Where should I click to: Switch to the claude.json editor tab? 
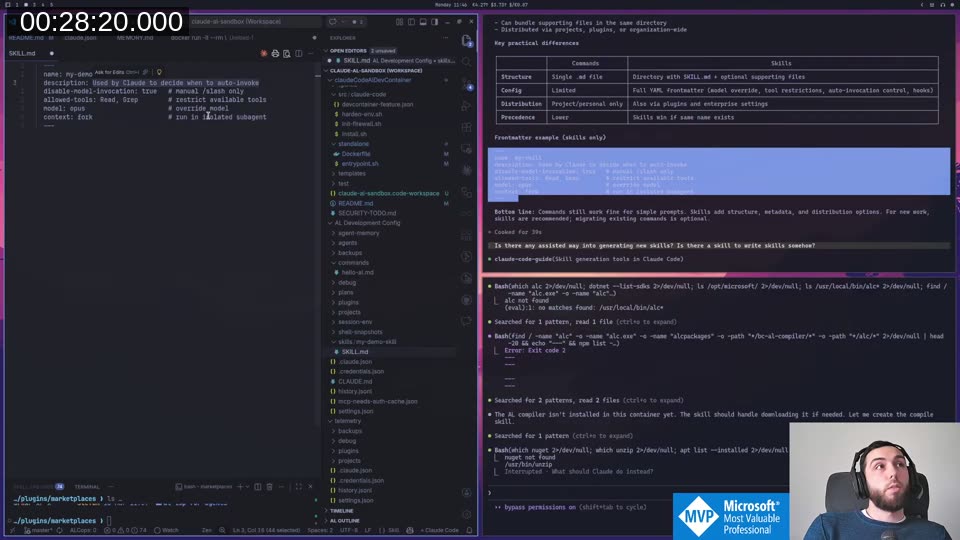click(x=80, y=38)
